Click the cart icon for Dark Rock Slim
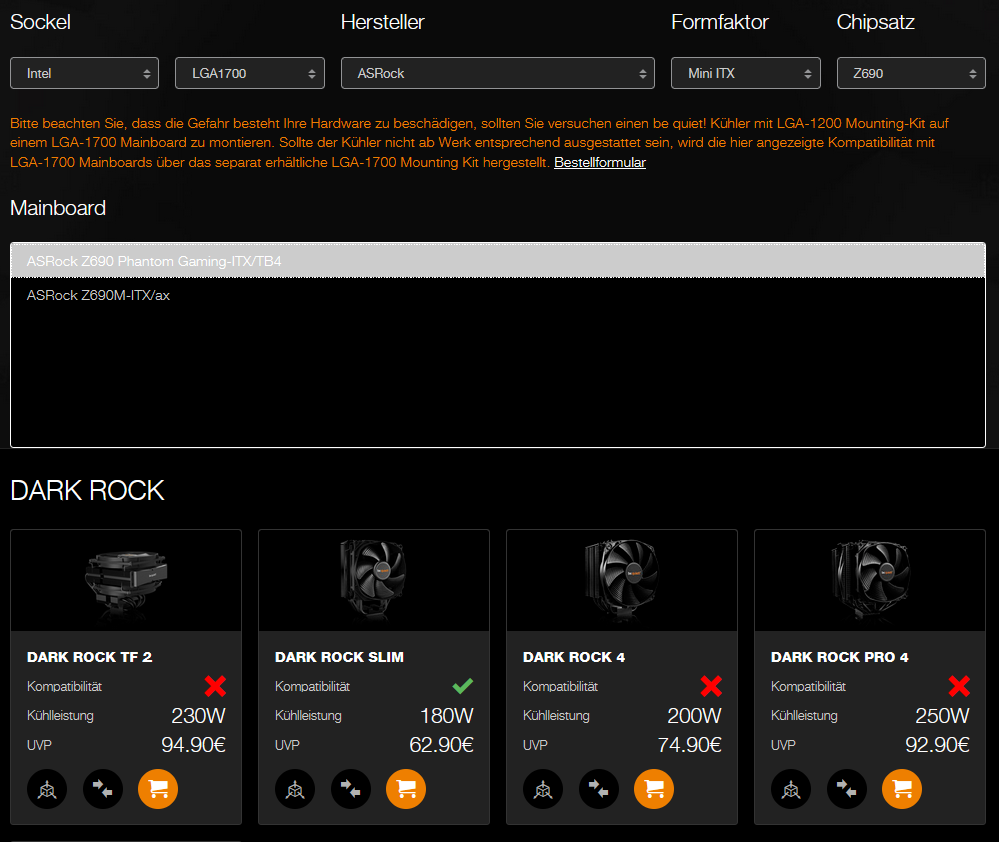Viewport: 999px width, 842px height. [x=406, y=789]
